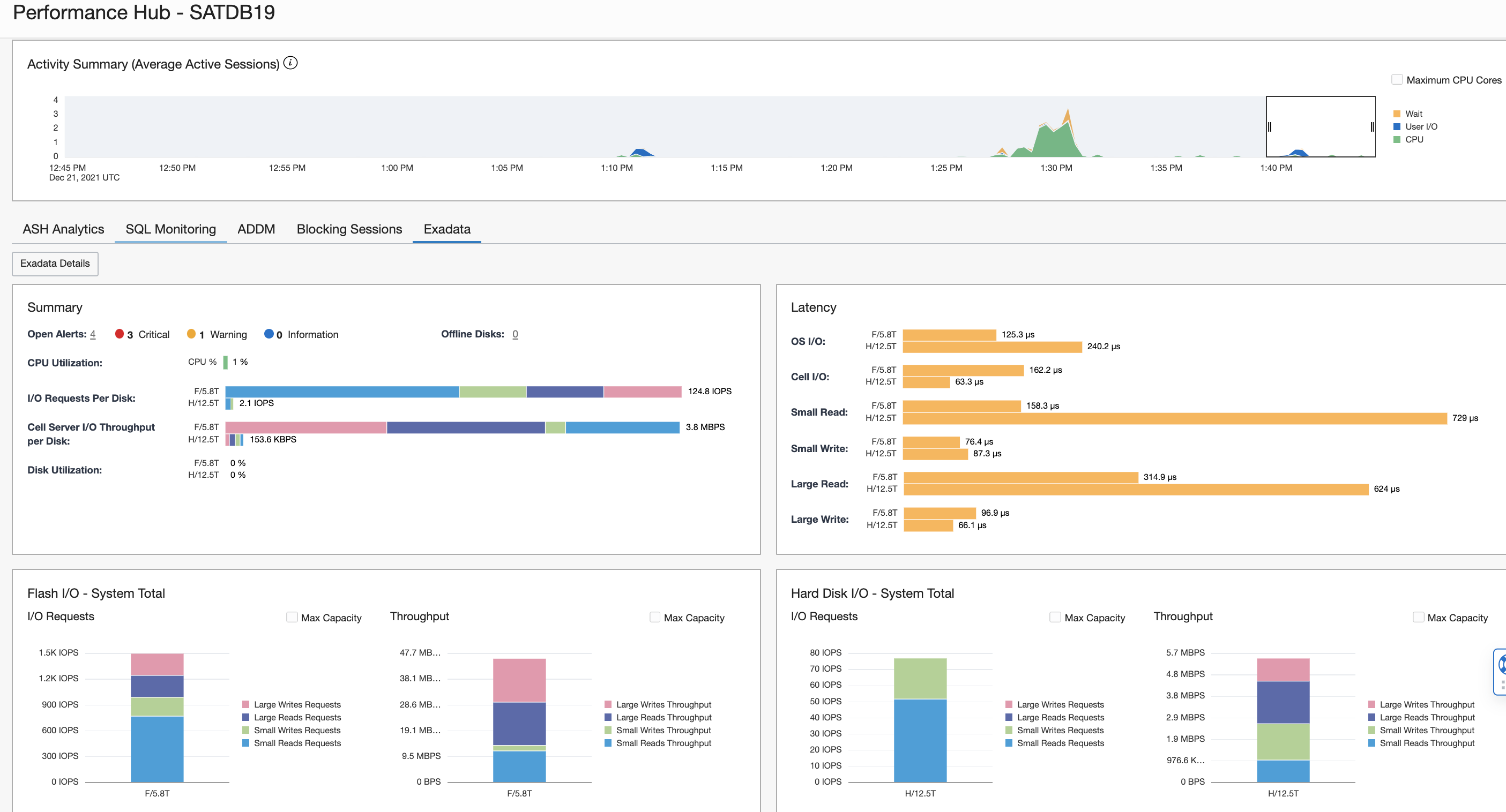This screenshot has width=1506, height=812.
Task: Check Max Capacity for Hard Disk Throughput
Action: click(1418, 618)
